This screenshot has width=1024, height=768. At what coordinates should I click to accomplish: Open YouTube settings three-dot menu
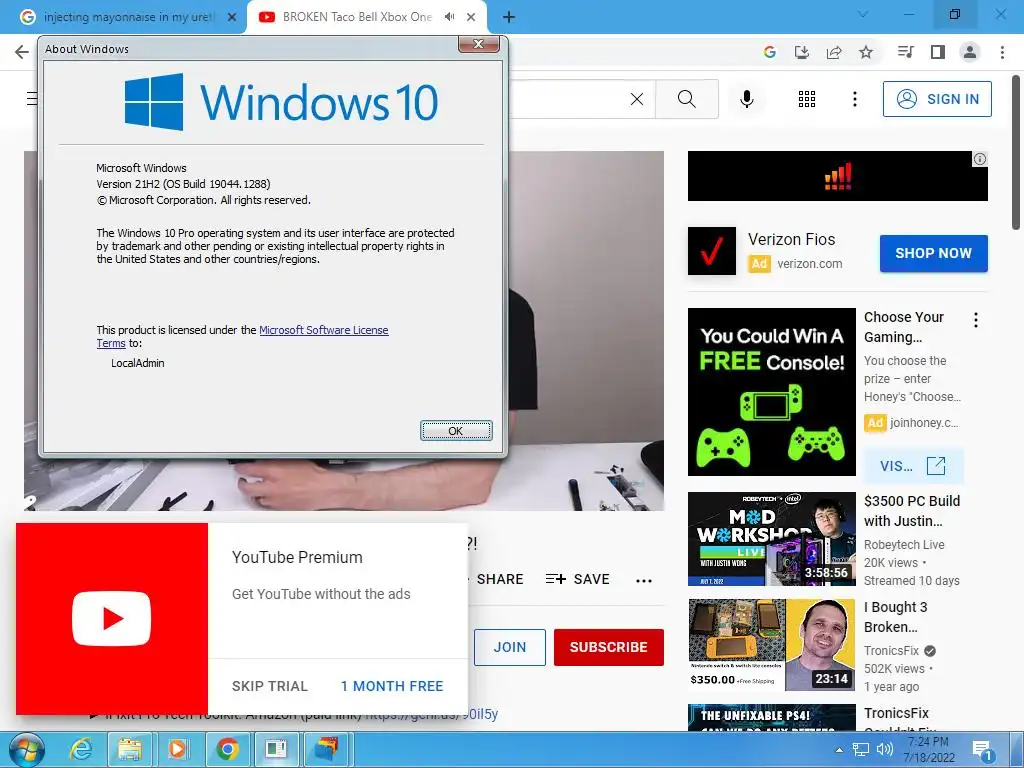point(855,99)
